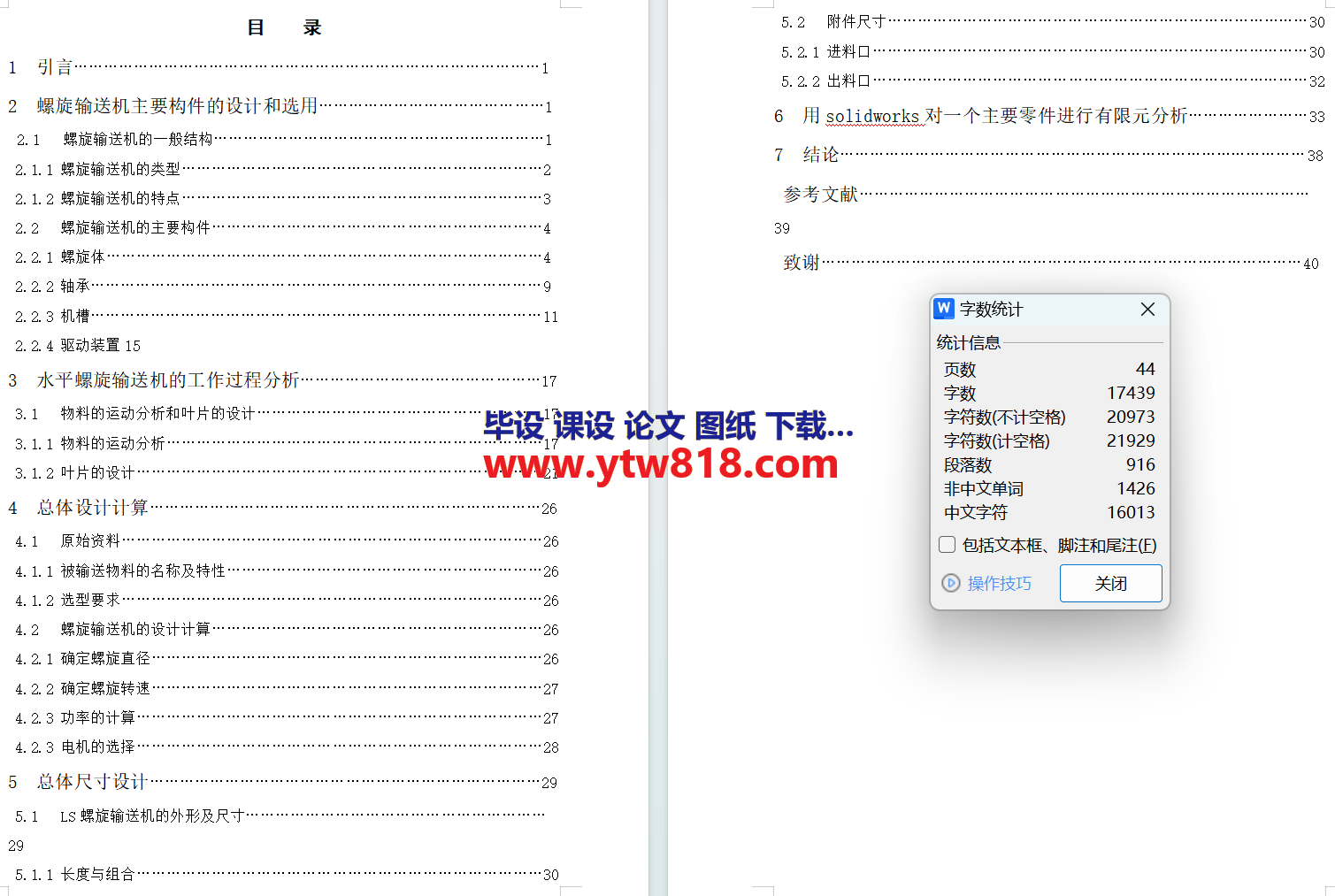
Task: Click entry 4.1.2 选型要求
Action: point(287,600)
